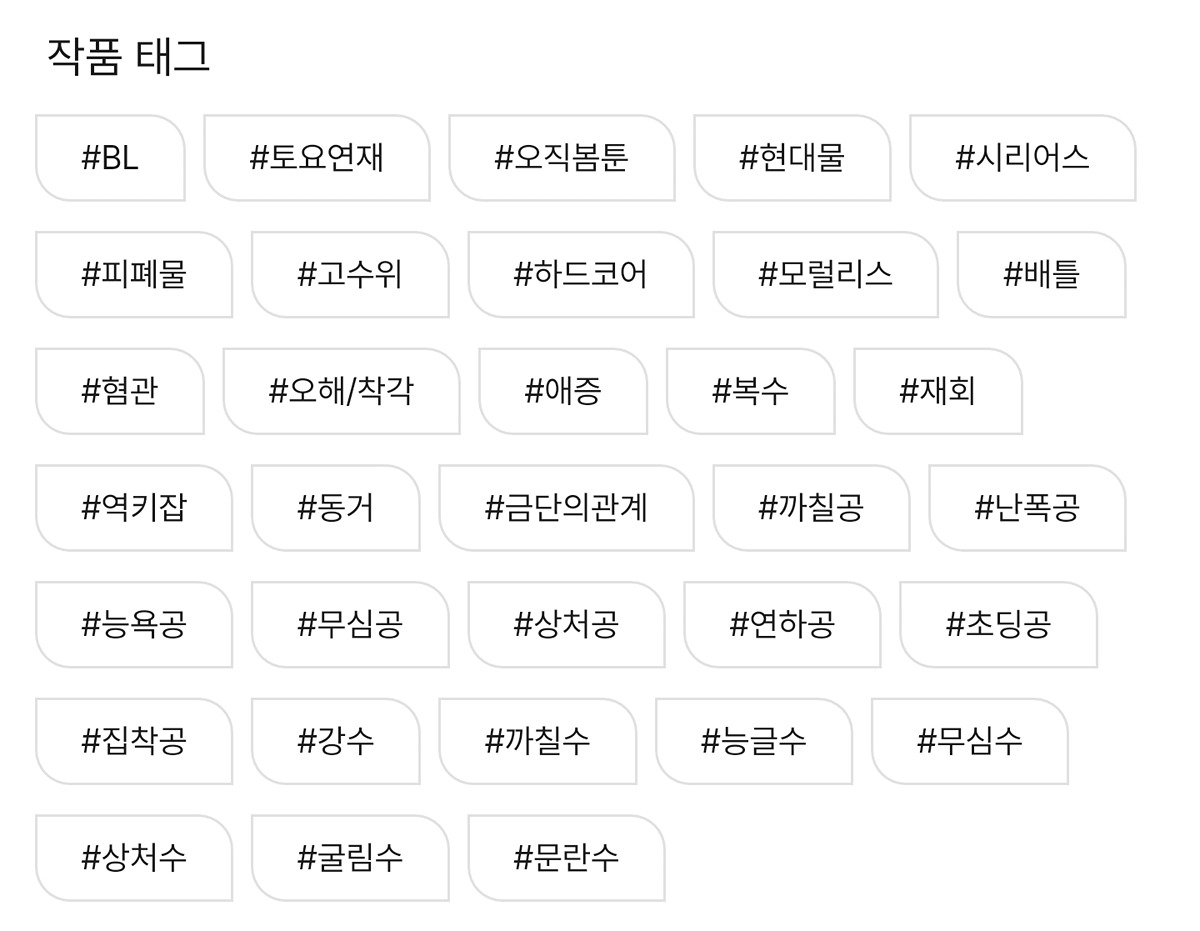Click the #배틀 tag
This screenshot has height=931, width=1200.
pos(1041,275)
